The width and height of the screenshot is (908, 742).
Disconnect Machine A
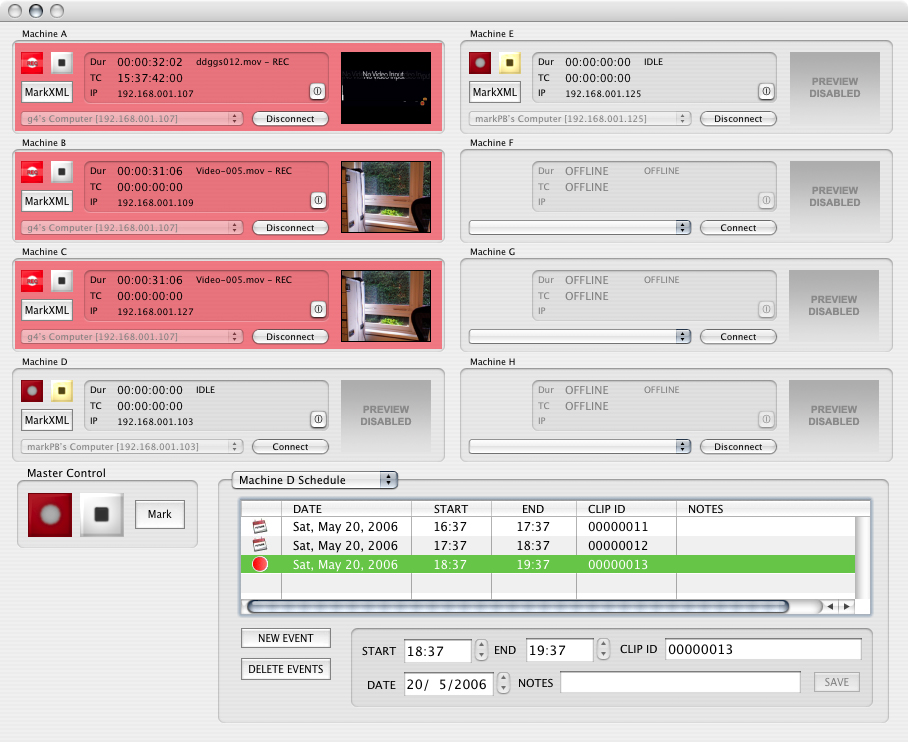pyautogui.click(x=290, y=118)
